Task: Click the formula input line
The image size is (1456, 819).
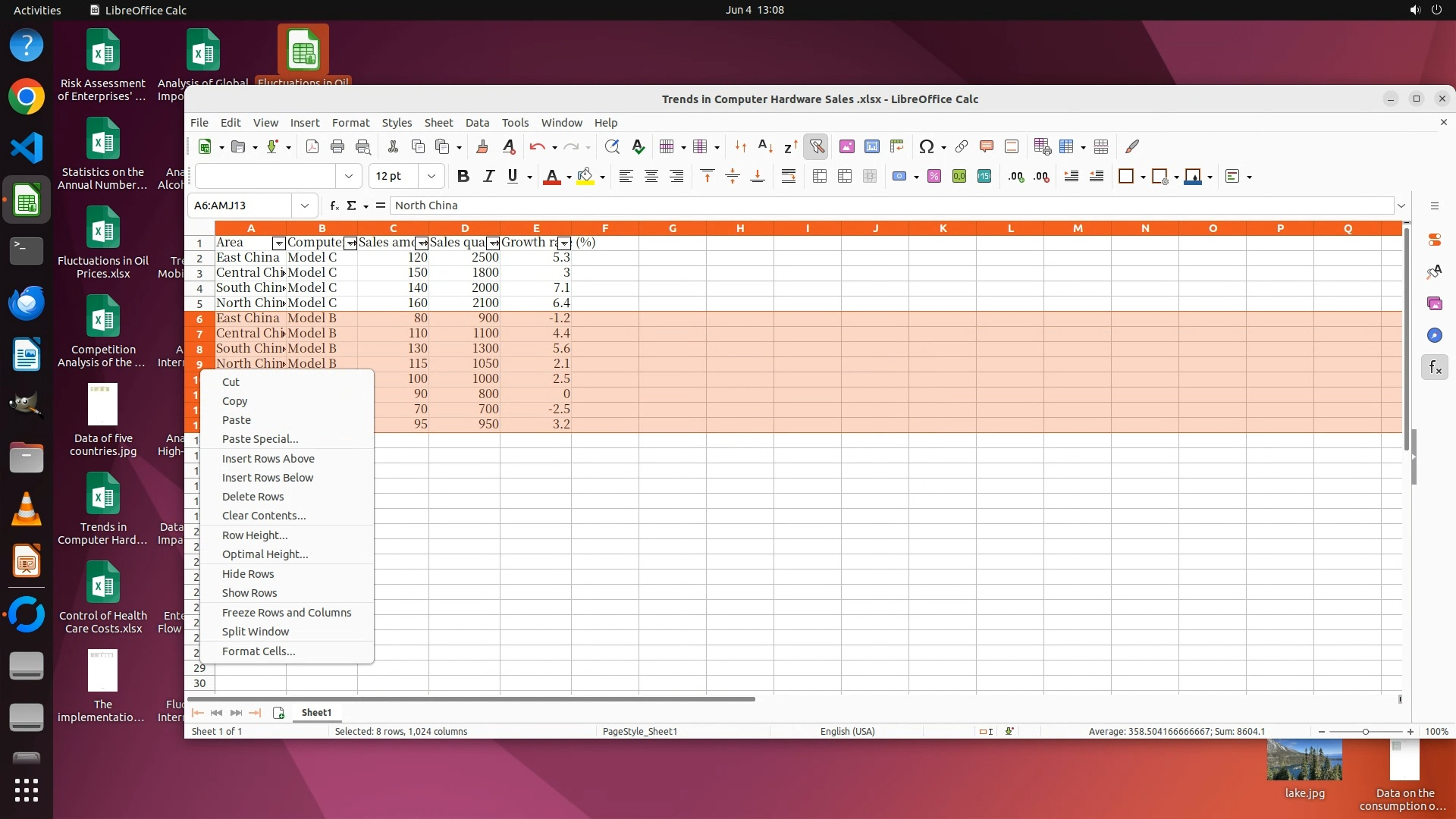Action: [887, 206]
